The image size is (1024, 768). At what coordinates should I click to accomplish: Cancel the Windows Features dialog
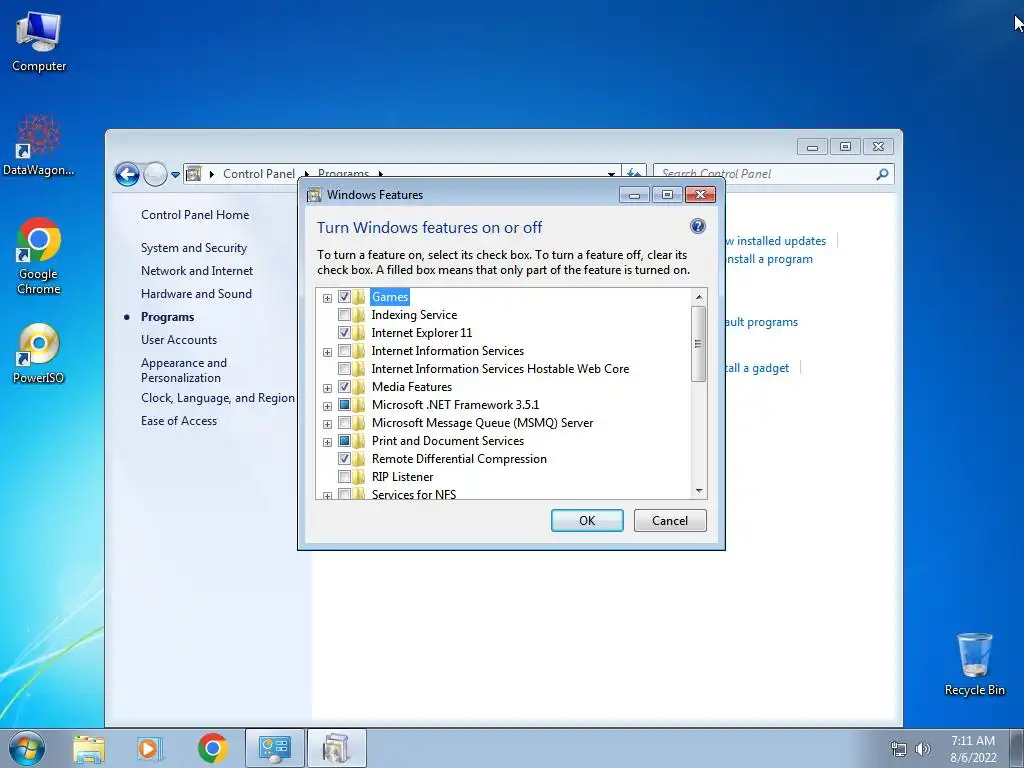click(670, 520)
